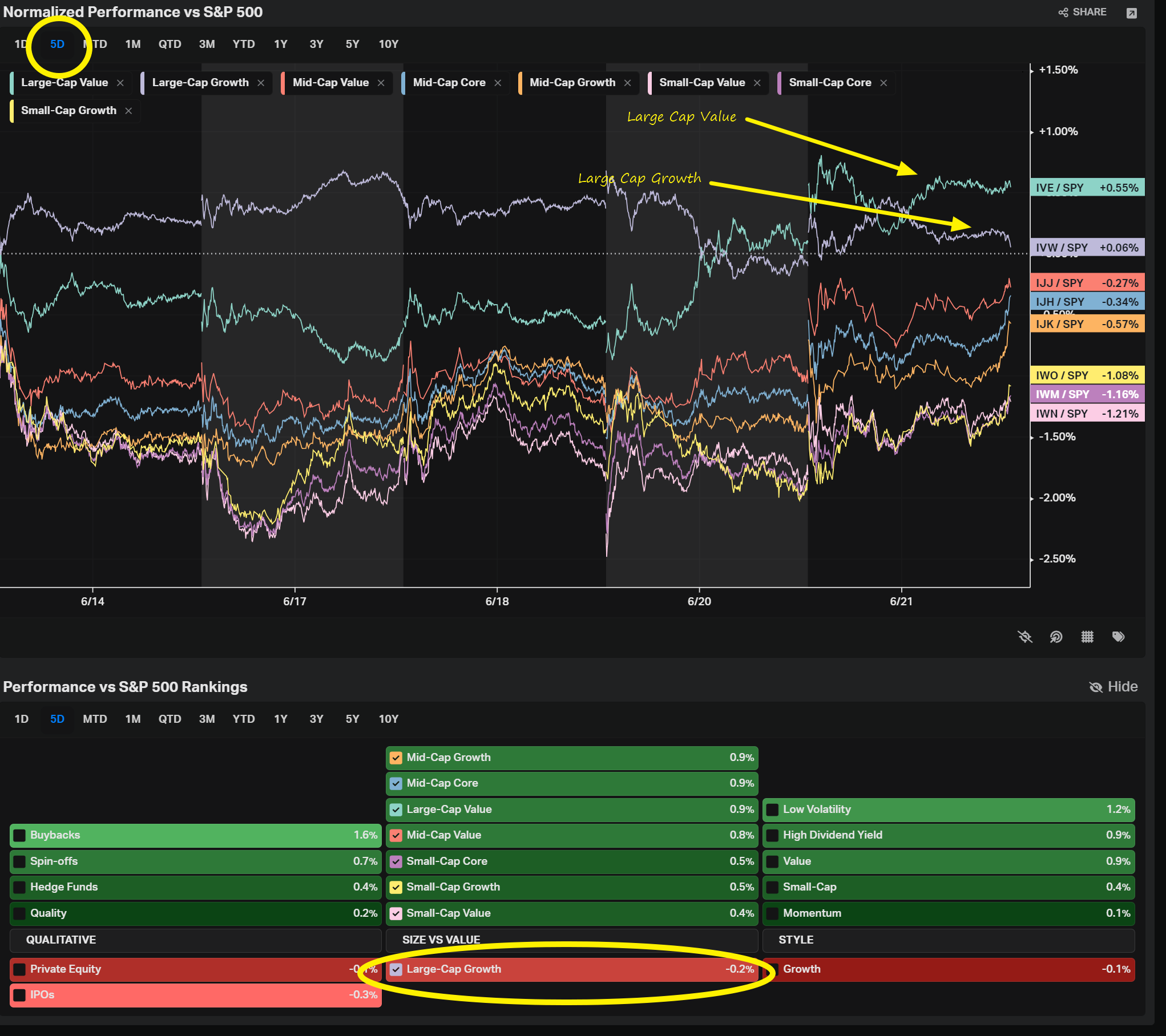
Task: Uncheck Small-Cap Core ranking checkbox
Action: click(396, 861)
